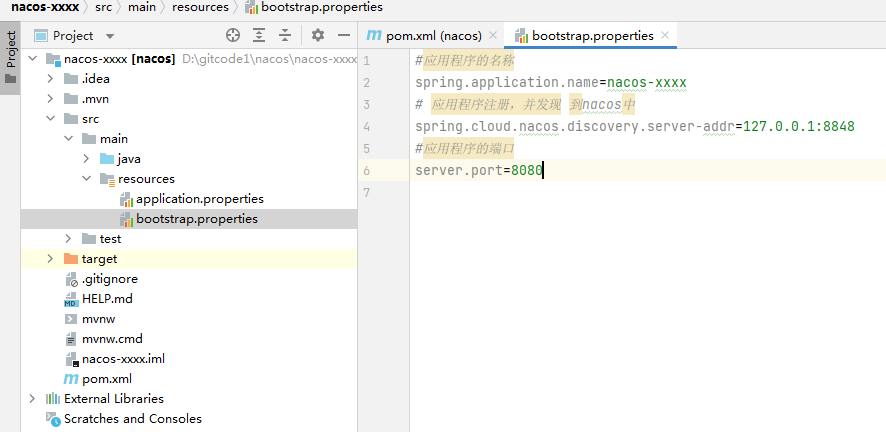
Task: Click the resources folder icon
Action: 107,179
